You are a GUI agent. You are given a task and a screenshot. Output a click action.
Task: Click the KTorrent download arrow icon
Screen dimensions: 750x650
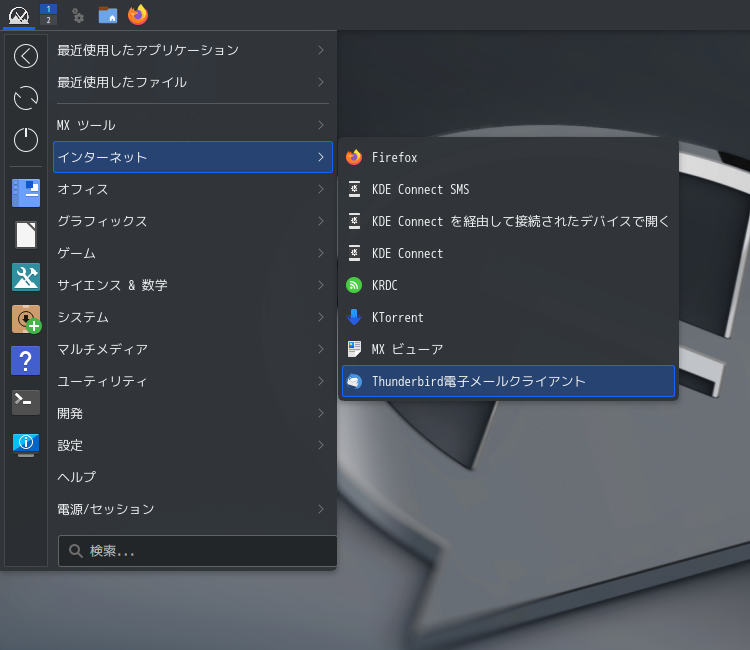click(354, 317)
